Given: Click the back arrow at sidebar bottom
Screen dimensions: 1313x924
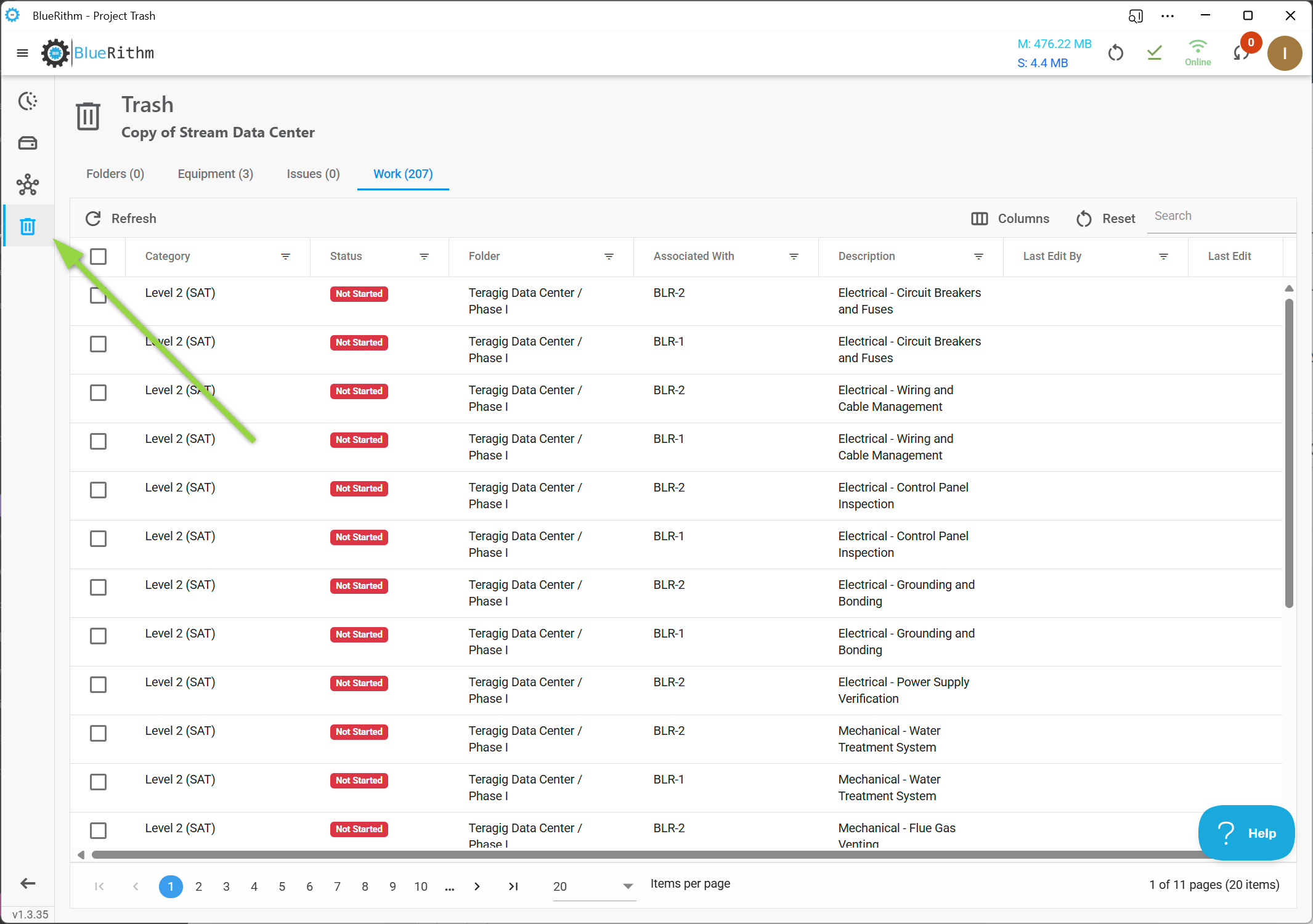Looking at the screenshot, I should pos(28,883).
